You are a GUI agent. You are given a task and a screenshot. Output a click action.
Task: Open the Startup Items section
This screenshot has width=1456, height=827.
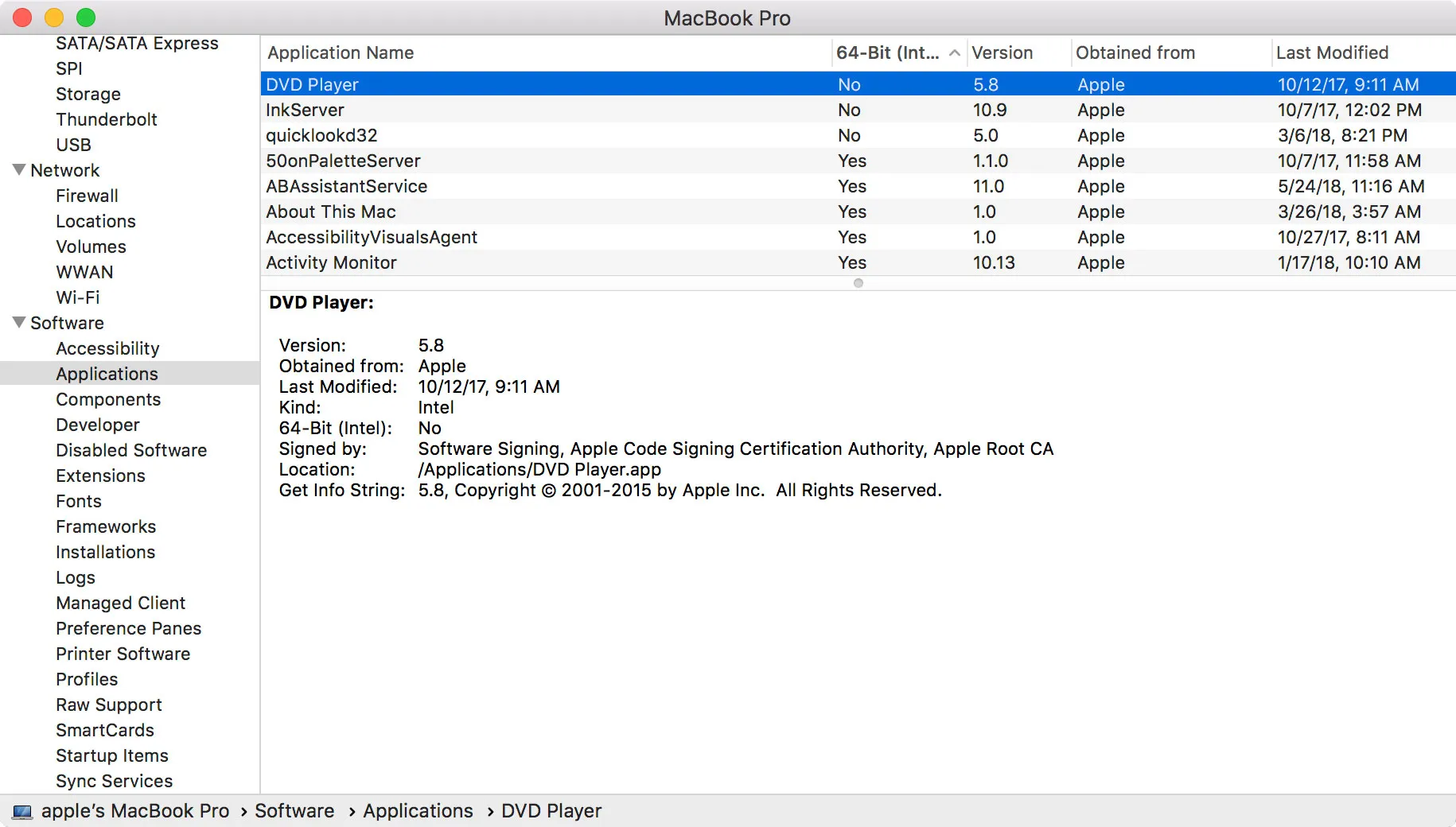[x=111, y=755]
